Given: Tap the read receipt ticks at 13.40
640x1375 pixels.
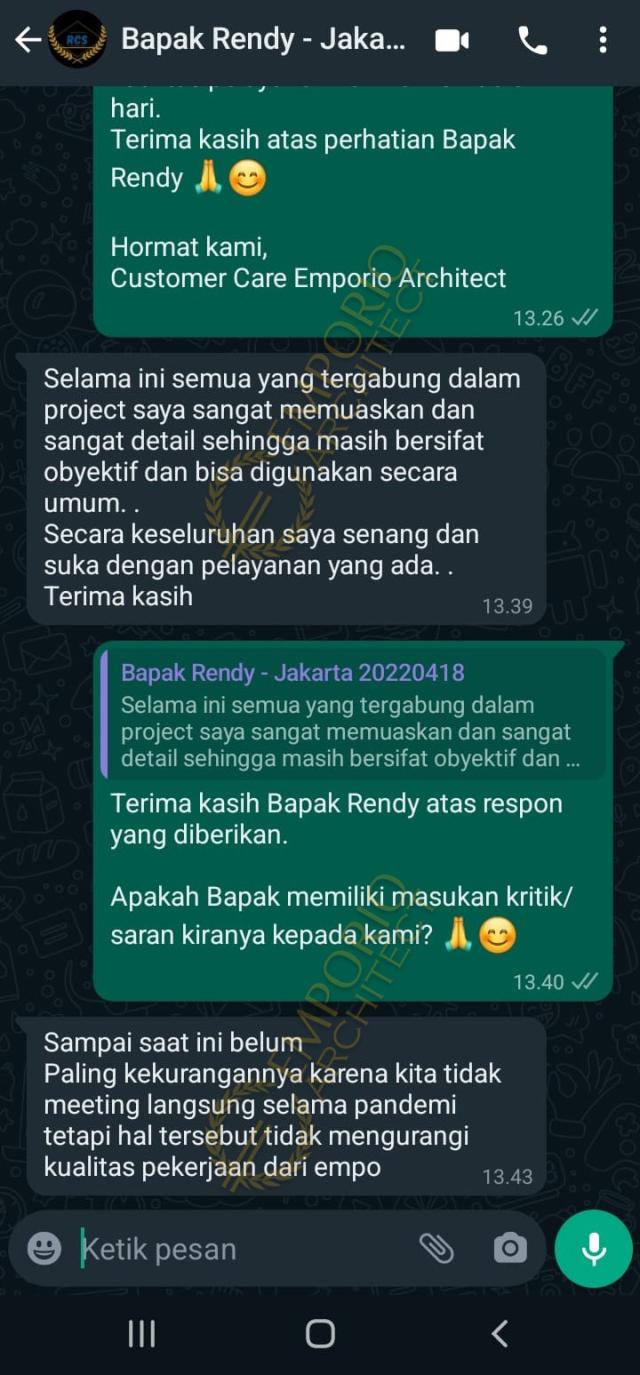Looking at the screenshot, I should 585,981.
